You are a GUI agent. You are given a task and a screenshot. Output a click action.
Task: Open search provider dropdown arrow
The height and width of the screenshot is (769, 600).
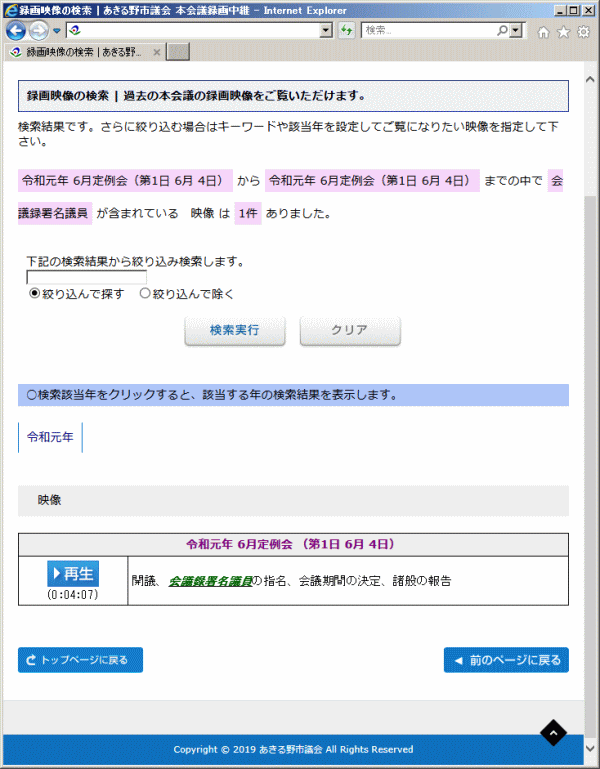click(515, 30)
